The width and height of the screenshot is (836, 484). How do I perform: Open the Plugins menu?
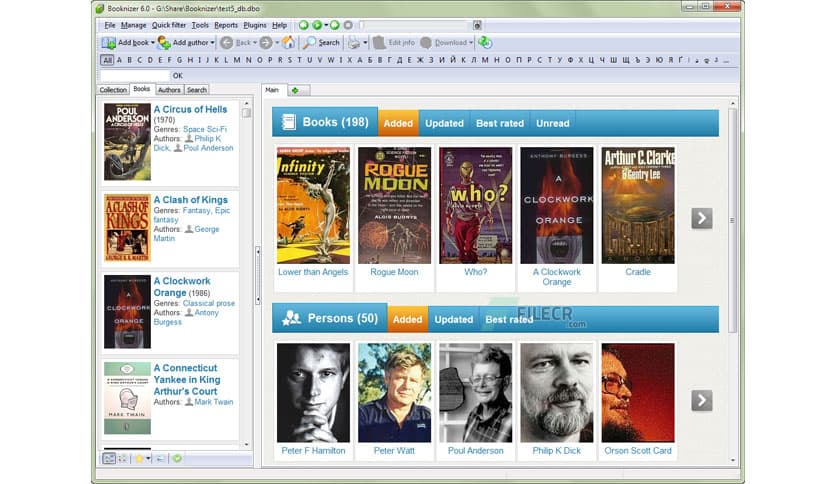tap(255, 25)
